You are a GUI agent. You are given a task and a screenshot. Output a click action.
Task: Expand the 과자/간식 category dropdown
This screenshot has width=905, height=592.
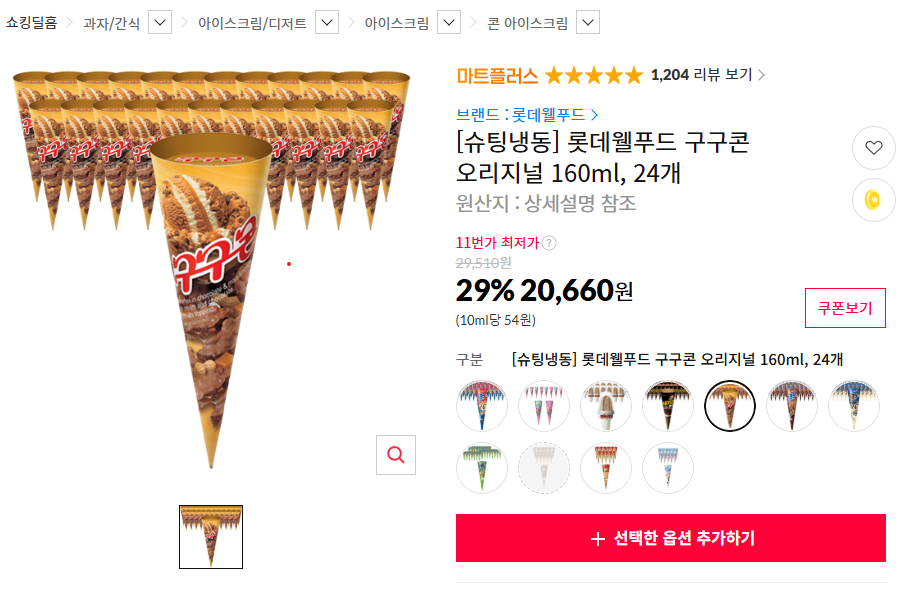tap(161, 22)
